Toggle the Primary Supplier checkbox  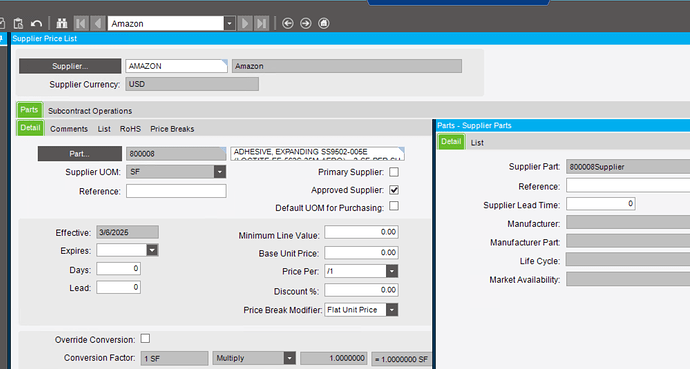pos(394,172)
